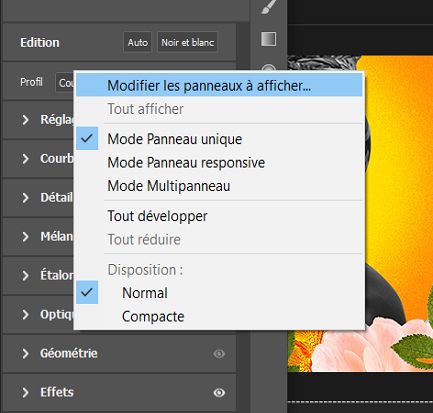Select Mode Panneau unique
The height and width of the screenshot is (413, 433).
(x=219, y=139)
